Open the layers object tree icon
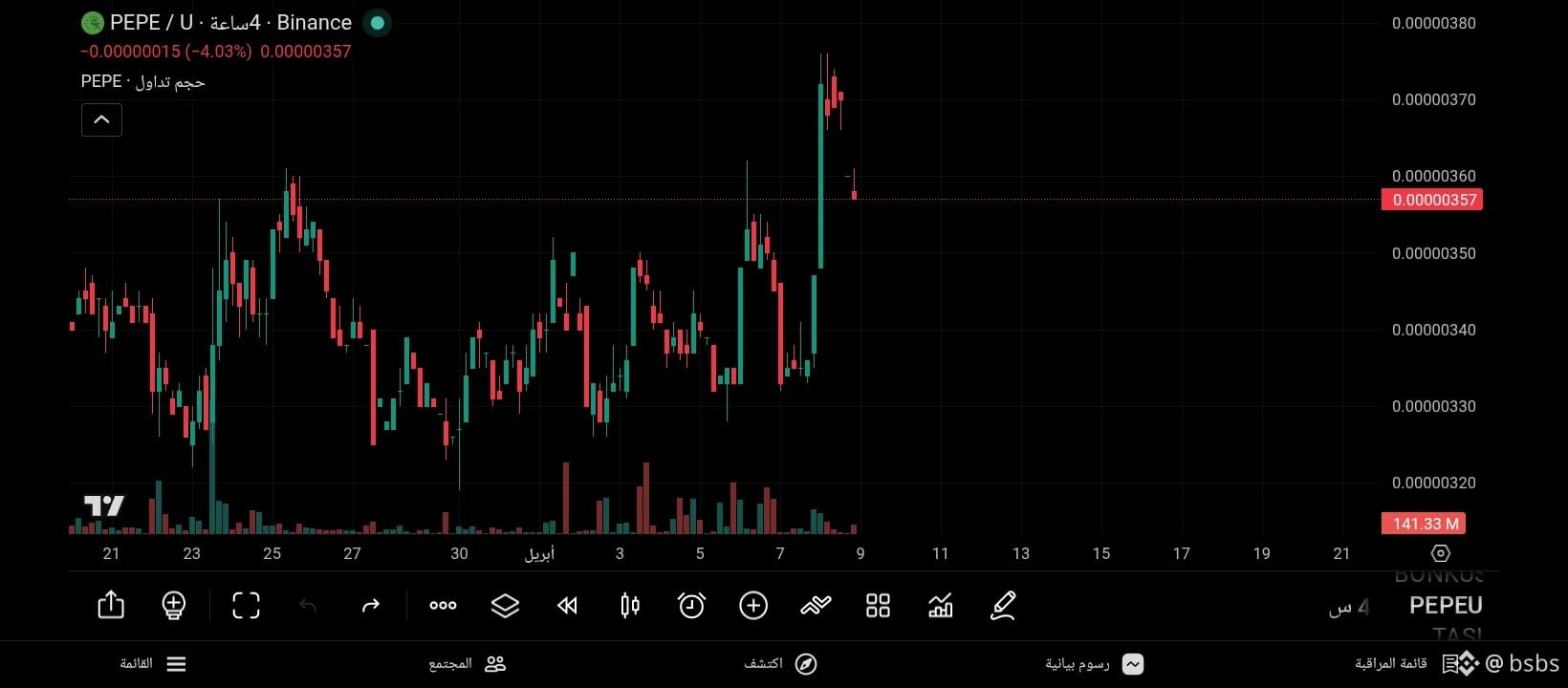Screen dimensions: 1568x688 505,605
